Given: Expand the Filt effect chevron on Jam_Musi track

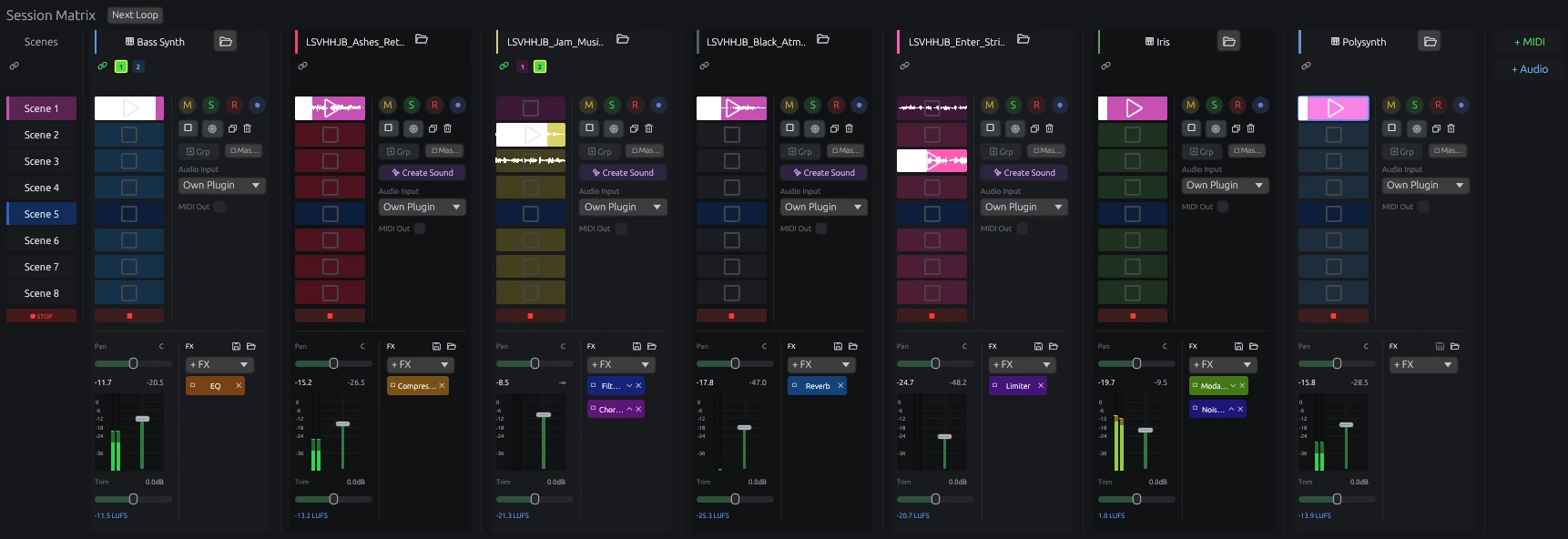Looking at the screenshot, I should pyautogui.click(x=629, y=386).
